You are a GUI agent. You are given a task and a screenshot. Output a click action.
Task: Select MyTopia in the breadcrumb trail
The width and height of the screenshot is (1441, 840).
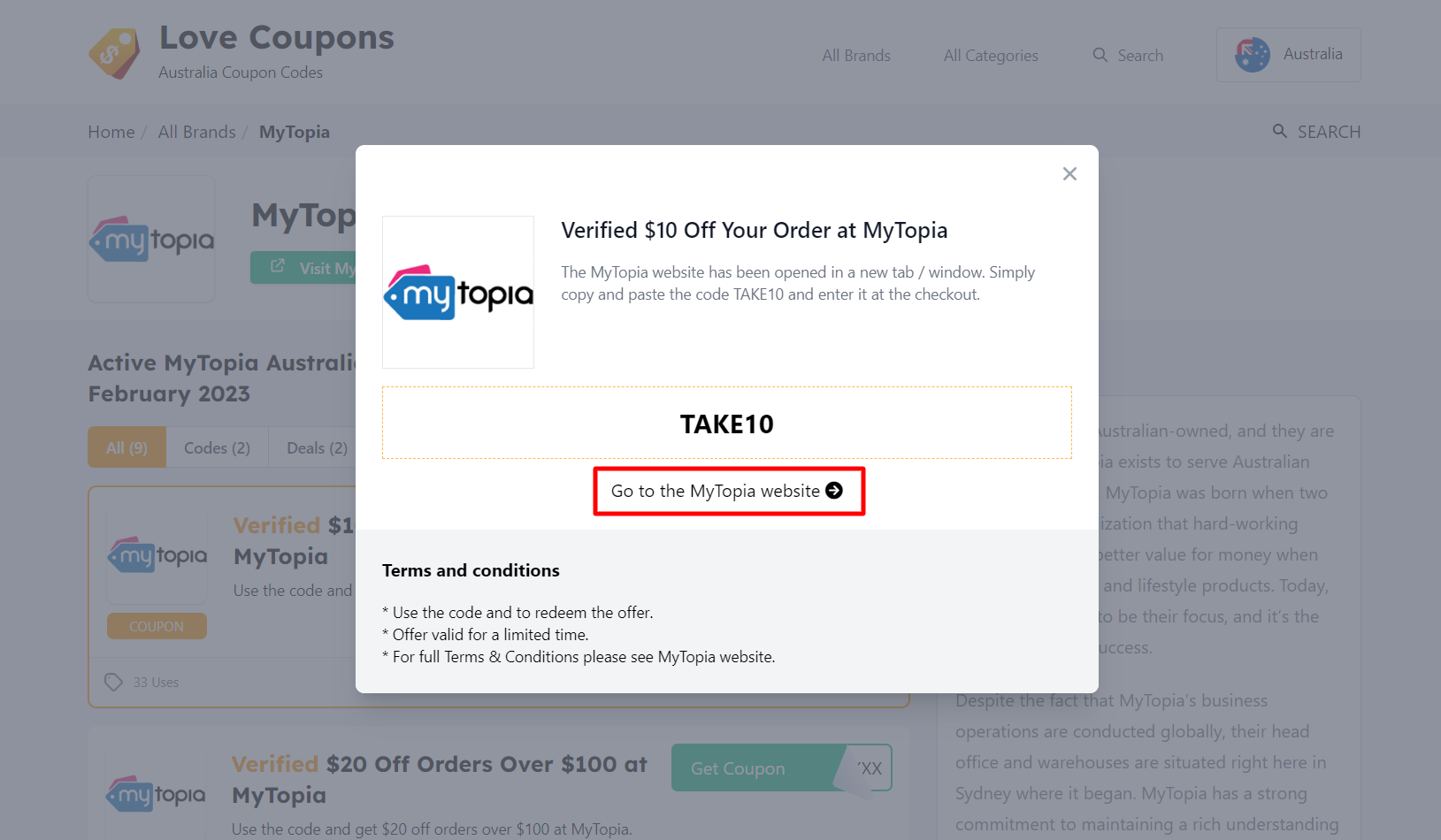click(294, 131)
